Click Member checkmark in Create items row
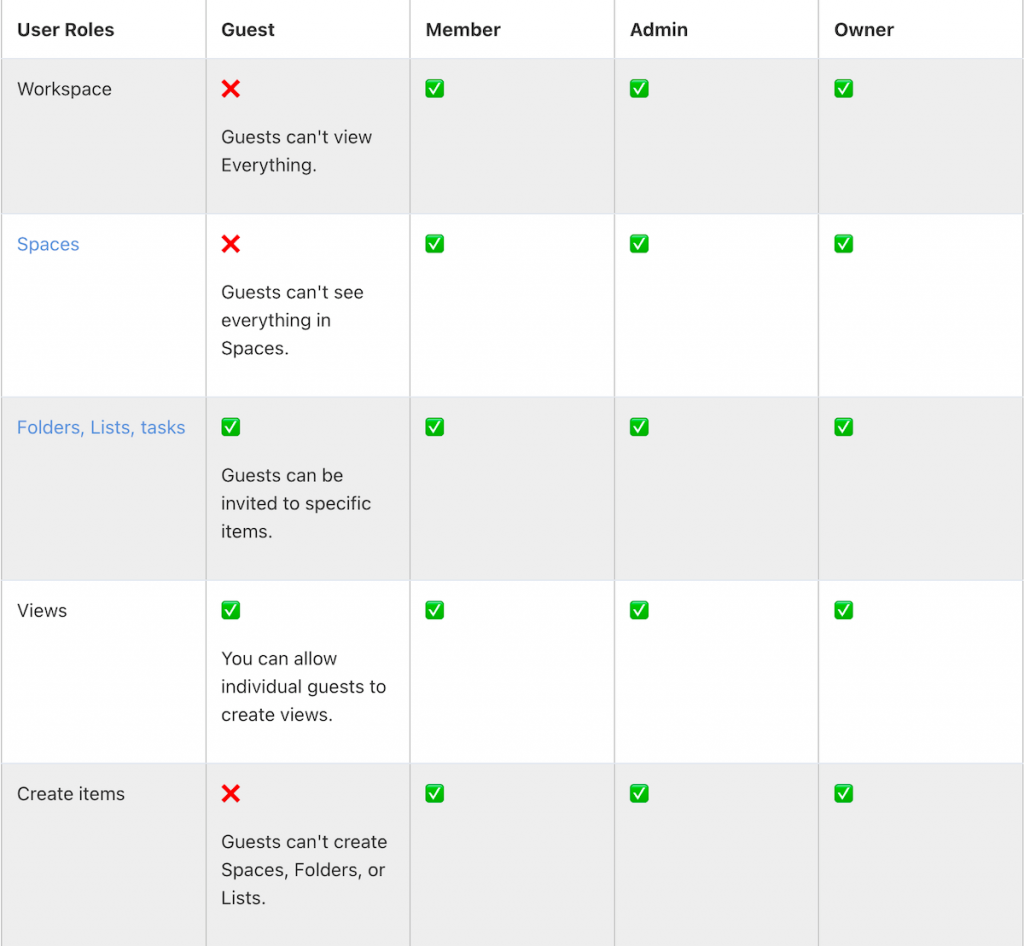1024x946 pixels. click(x=435, y=794)
